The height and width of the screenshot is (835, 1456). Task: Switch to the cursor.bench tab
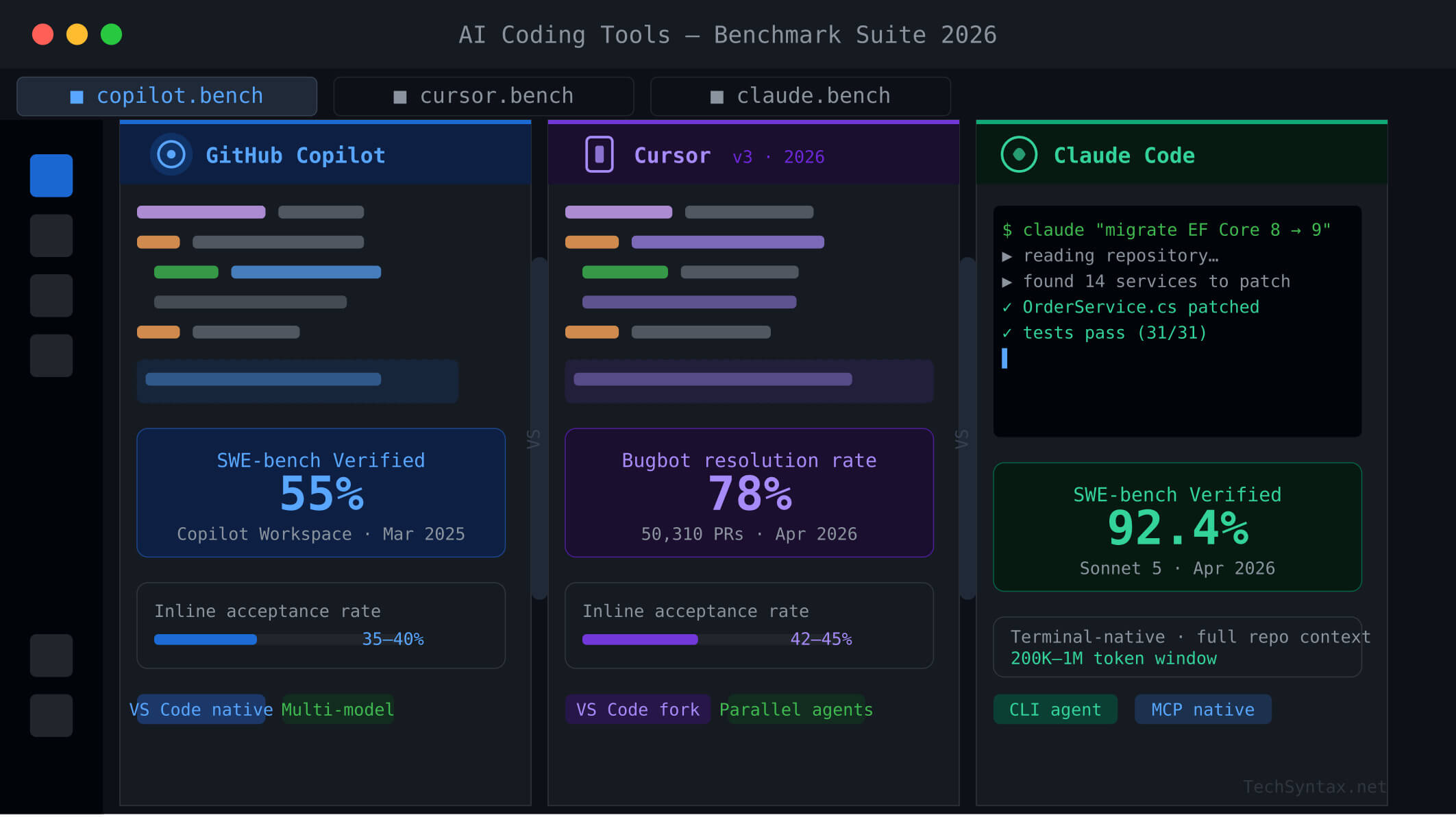point(484,95)
